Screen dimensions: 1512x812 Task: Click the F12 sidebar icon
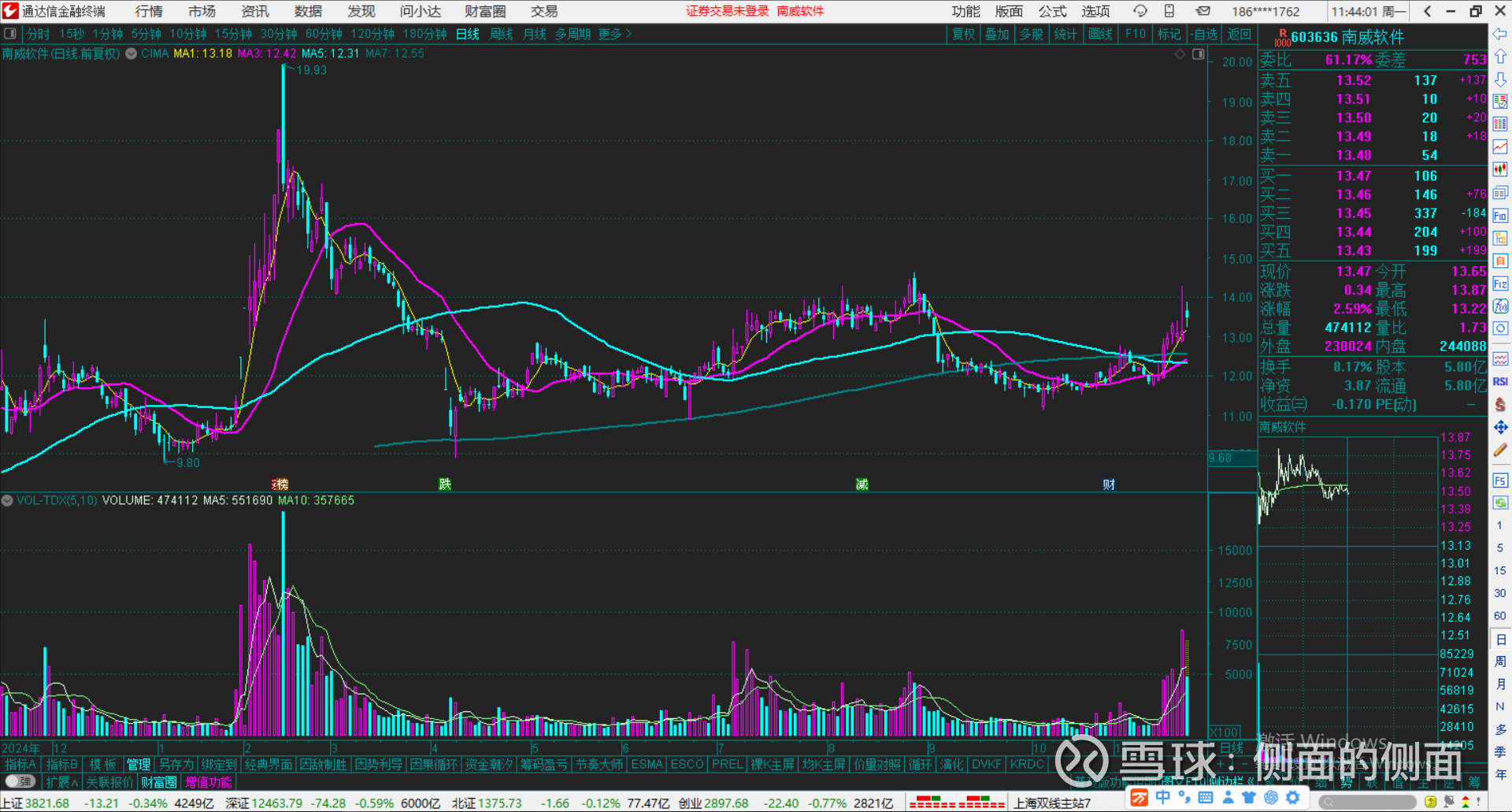pos(1500,284)
